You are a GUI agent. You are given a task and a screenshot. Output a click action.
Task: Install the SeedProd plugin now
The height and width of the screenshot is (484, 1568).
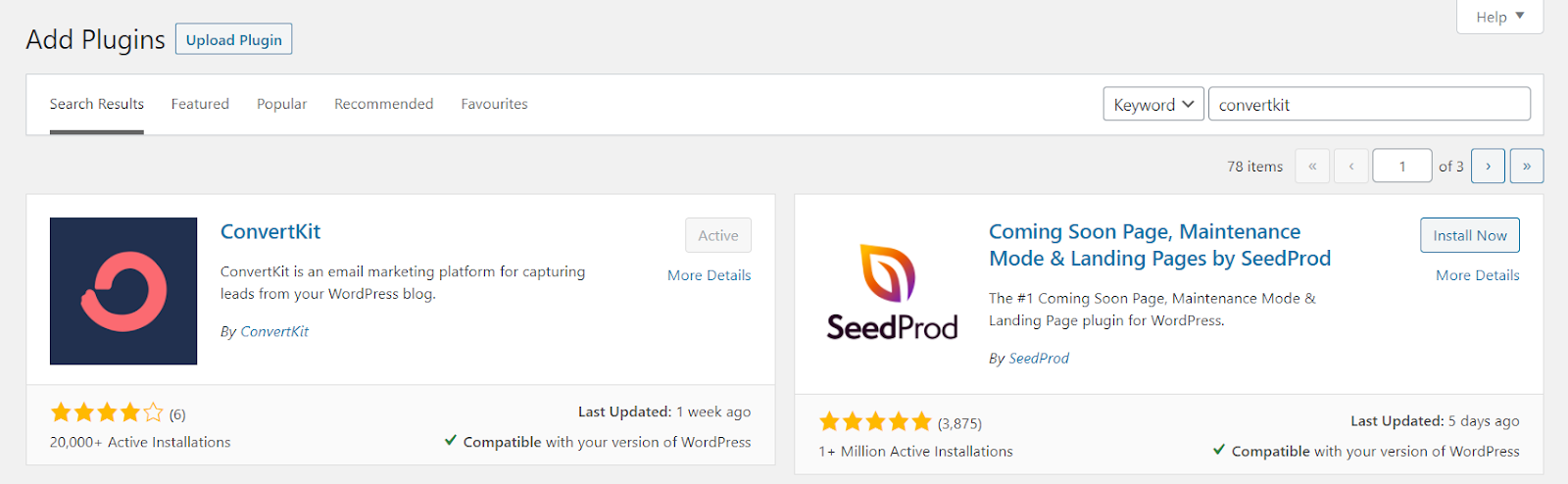point(1470,235)
